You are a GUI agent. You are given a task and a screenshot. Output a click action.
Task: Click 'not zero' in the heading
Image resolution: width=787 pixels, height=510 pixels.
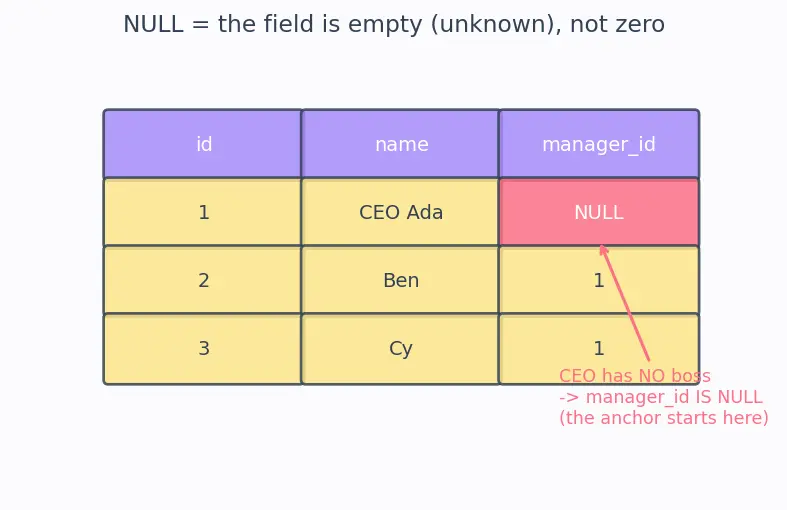pyautogui.click(x=617, y=24)
